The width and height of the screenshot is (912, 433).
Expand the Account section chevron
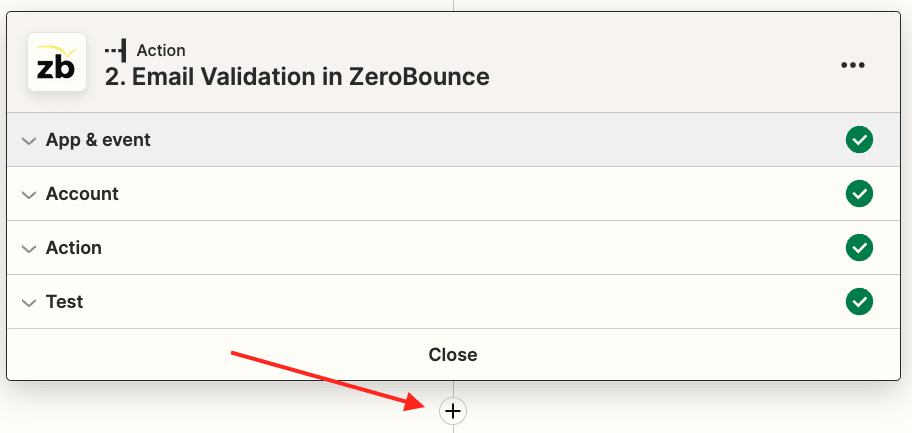click(x=28, y=195)
